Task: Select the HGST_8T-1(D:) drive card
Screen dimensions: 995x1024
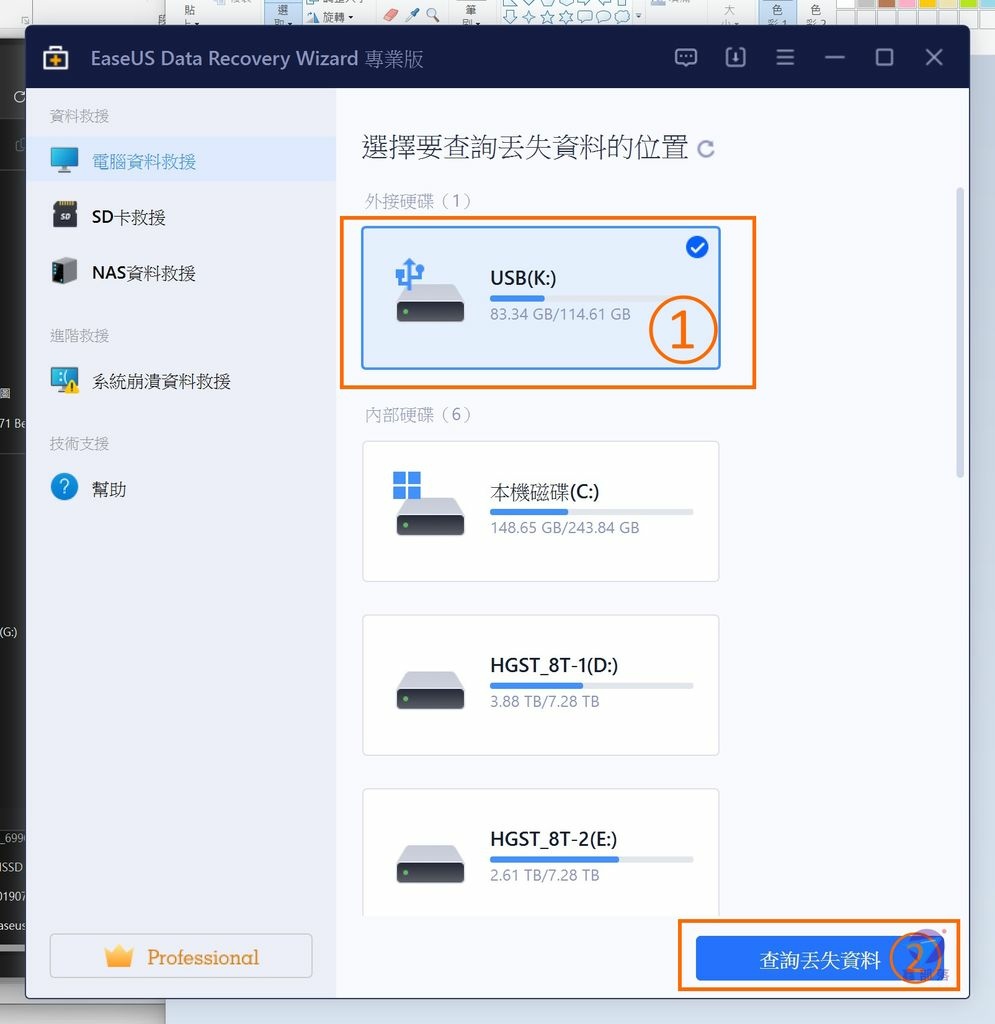Action: pos(541,685)
